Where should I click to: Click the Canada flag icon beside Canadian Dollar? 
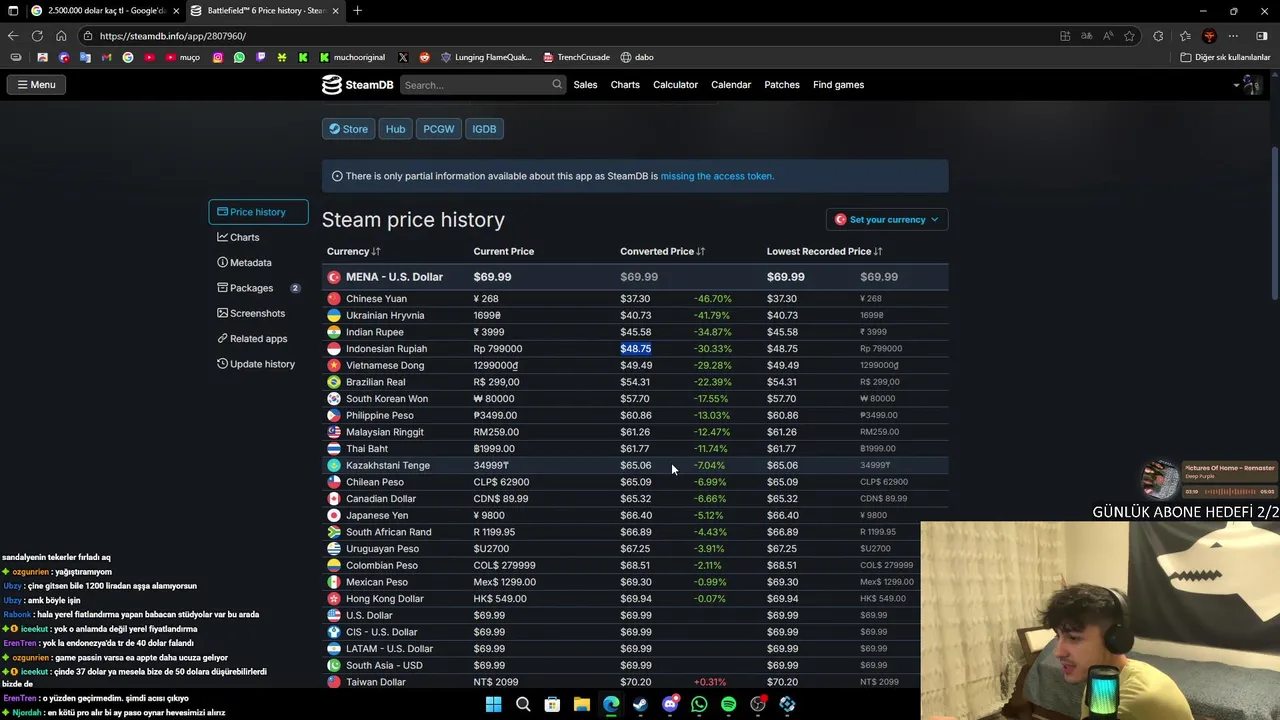click(x=334, y=499)
